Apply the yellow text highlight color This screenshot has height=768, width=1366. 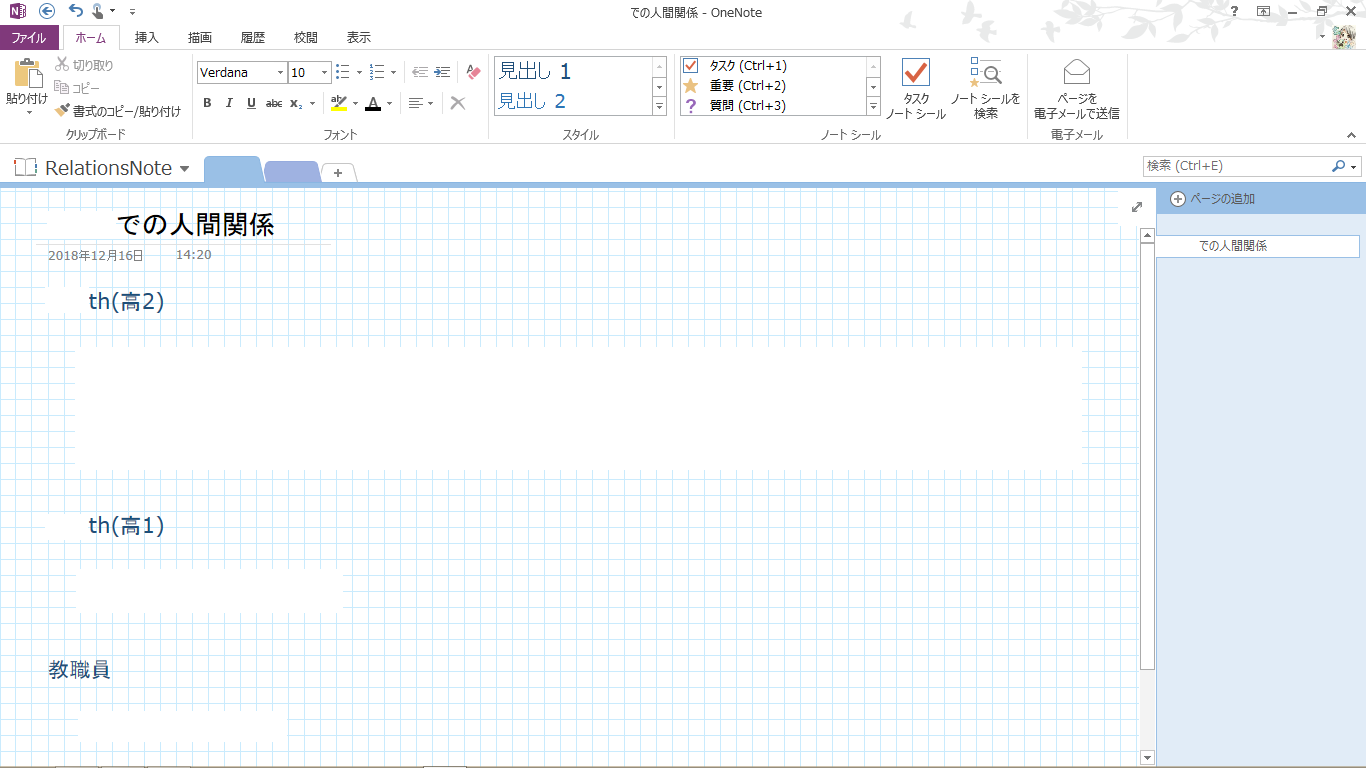339,103
